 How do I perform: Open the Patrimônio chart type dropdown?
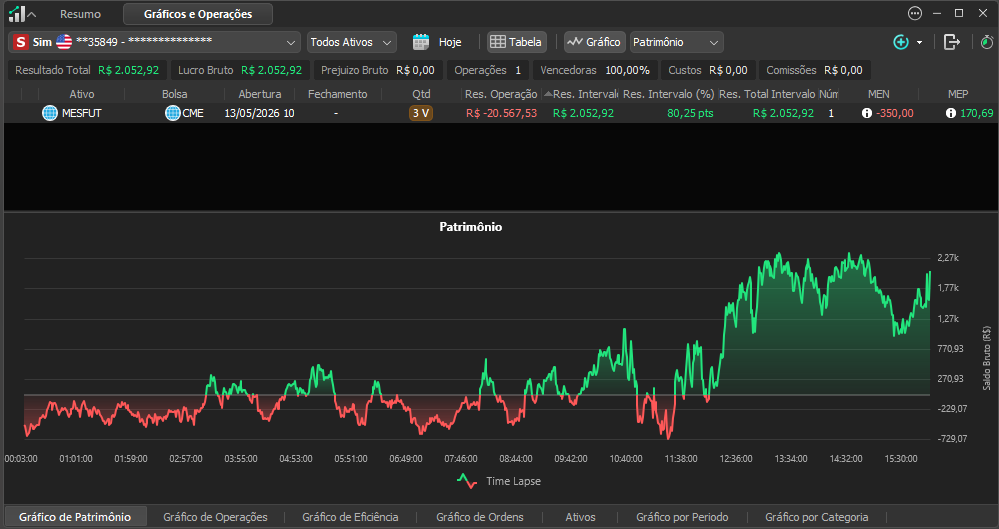(677, 42)
